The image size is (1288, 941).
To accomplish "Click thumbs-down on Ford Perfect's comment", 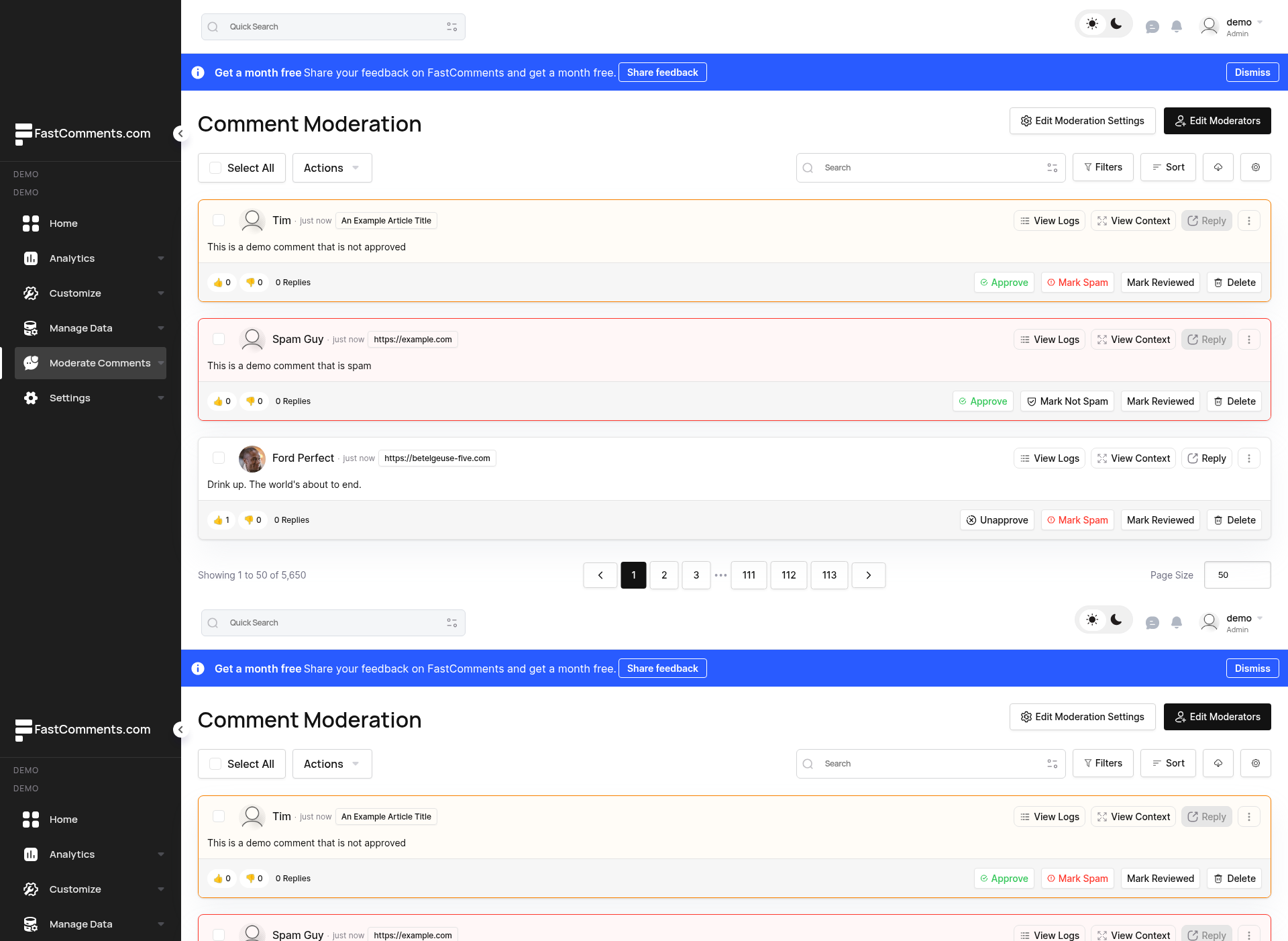I will (253, 520).
